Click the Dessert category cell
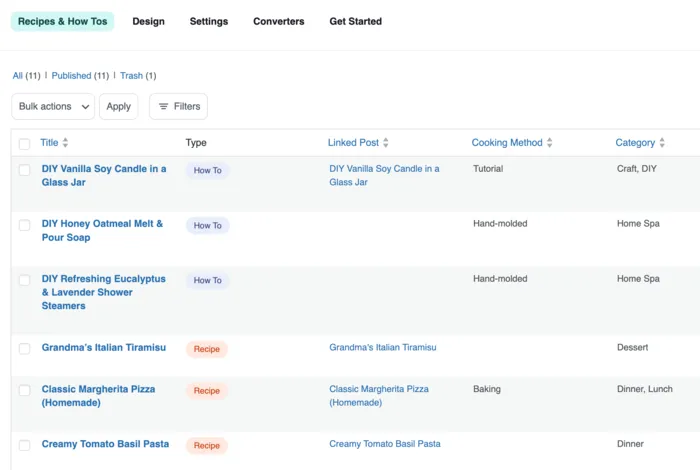The height and width of the screenshot is (470, 700). coord(632,347)
